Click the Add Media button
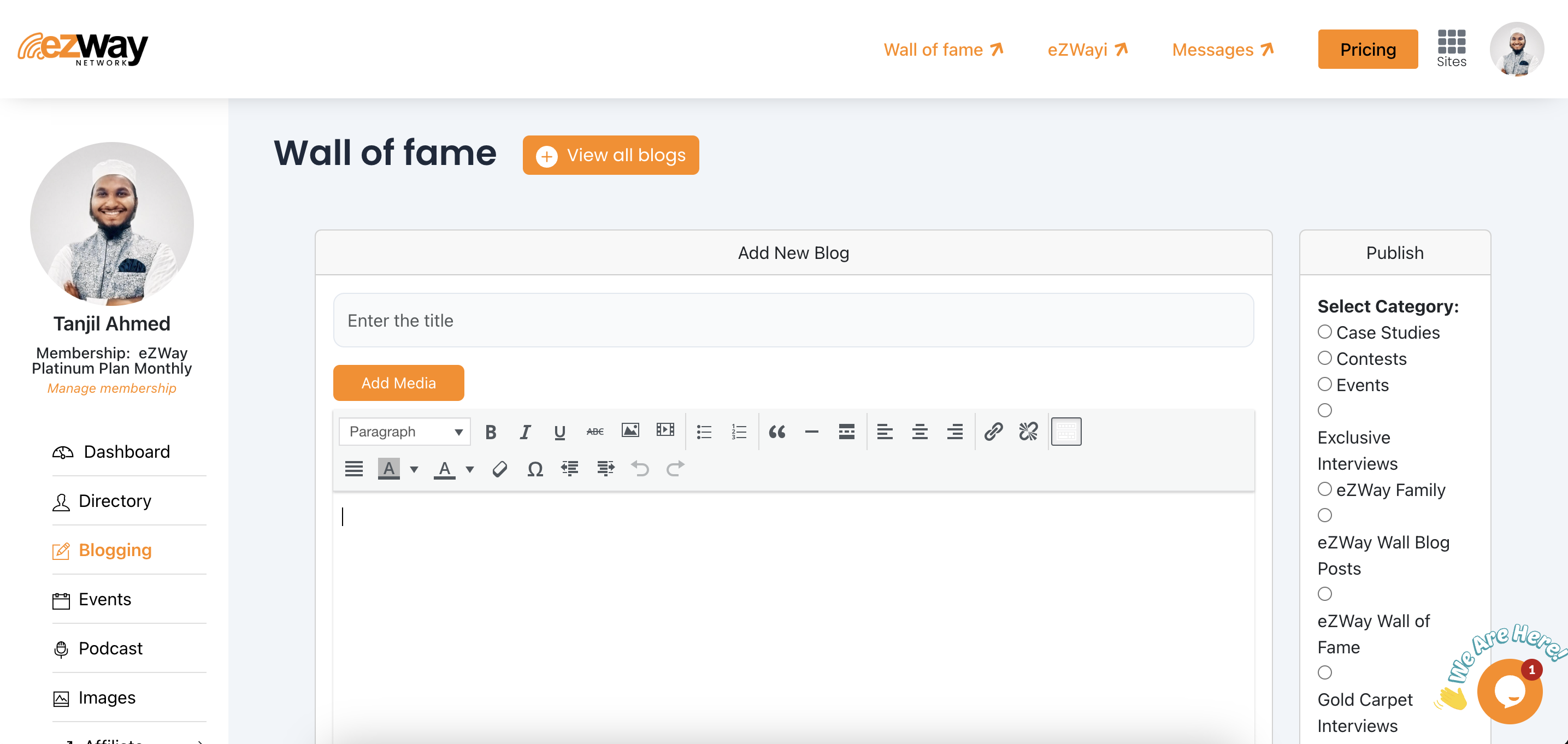Screen dimensions: 1568x744 pyautogui.click(x=398, y=383)
